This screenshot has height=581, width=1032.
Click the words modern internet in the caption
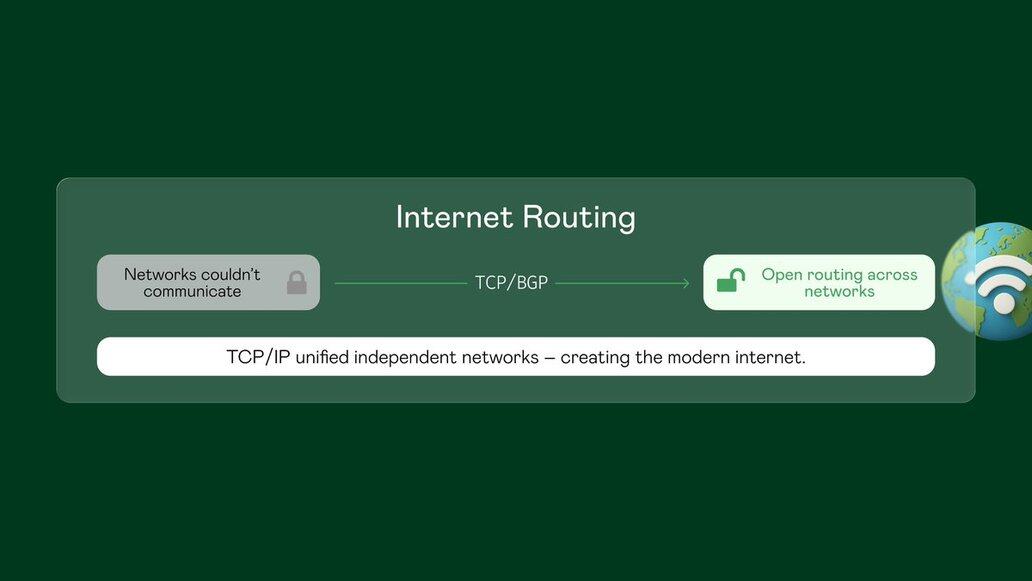[x=736, y=357]
